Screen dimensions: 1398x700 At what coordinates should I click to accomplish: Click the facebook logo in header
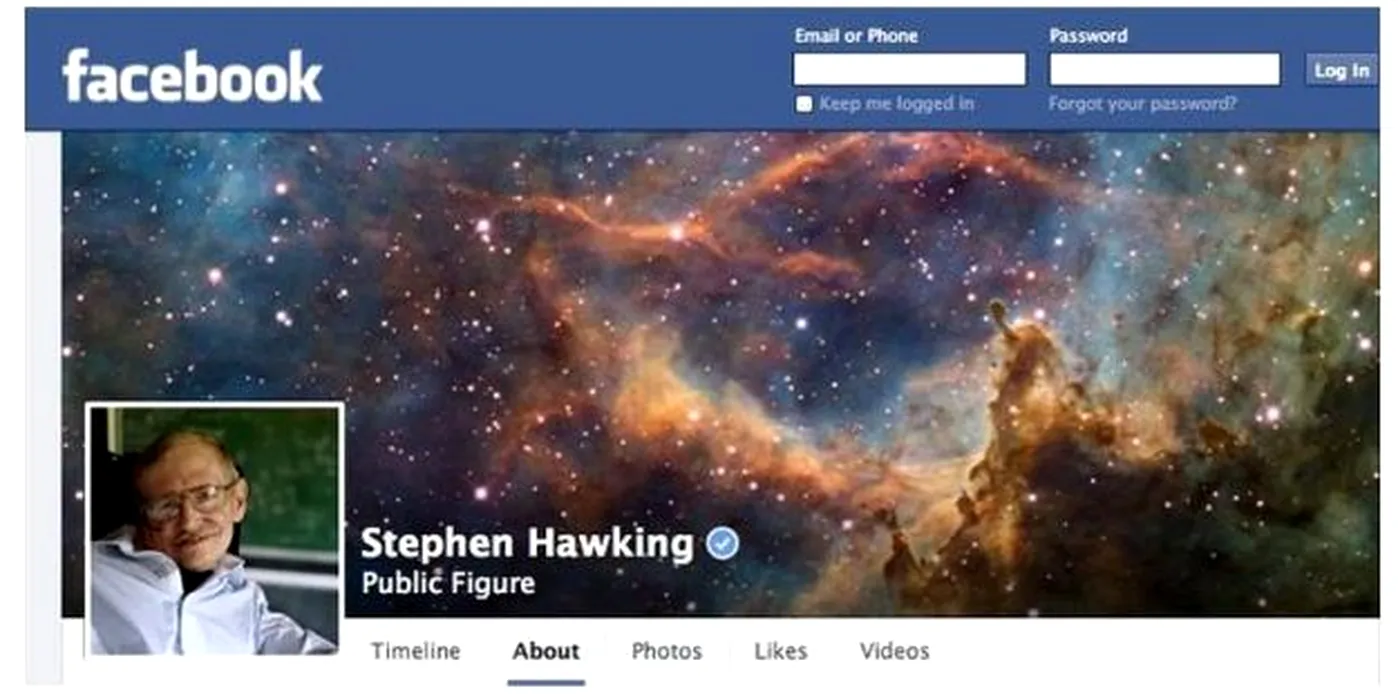(192, 76)
